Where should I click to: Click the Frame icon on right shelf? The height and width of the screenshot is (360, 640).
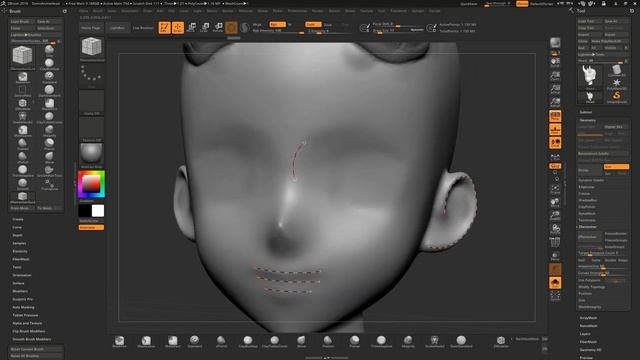555,189
